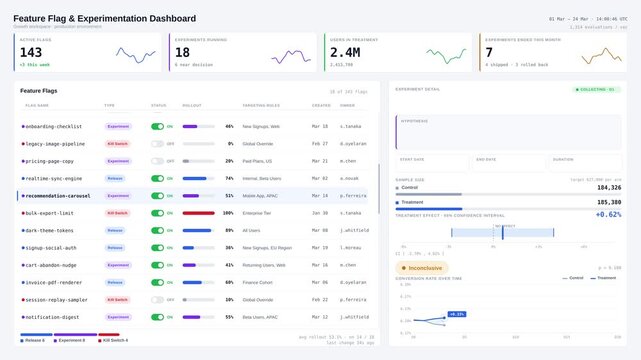641x360 pixels.
Task: Select the signup-social-auth flag name
Action: pyautogui.click(x=51, y=248)
